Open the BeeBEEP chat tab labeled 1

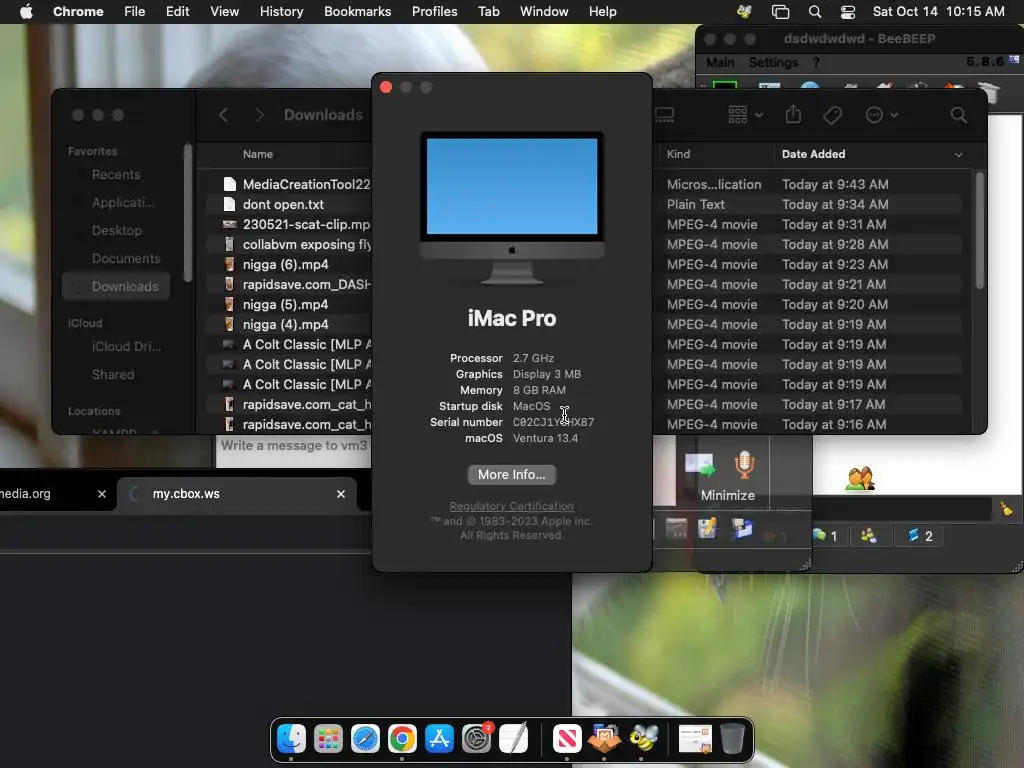[825, 536]
